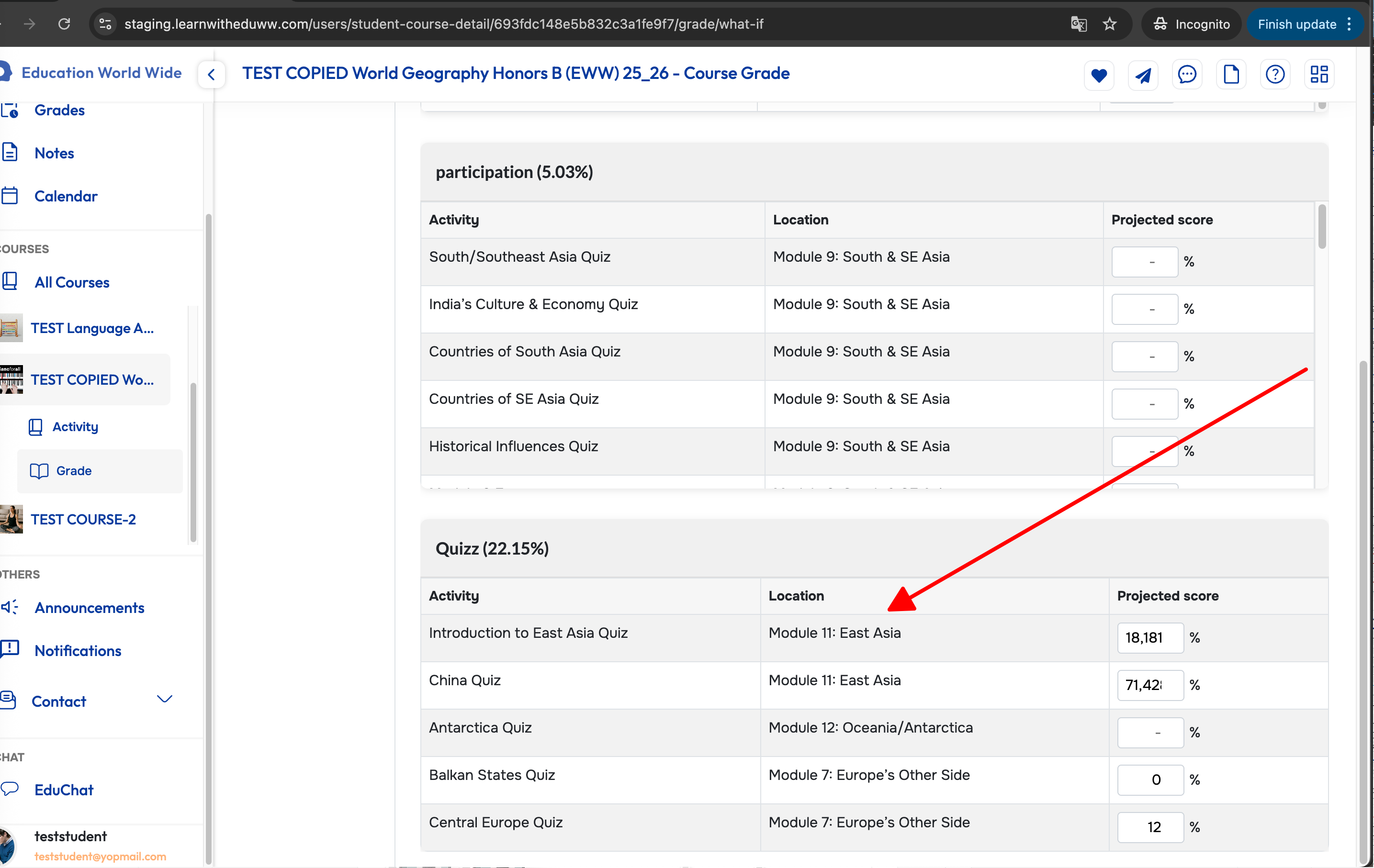Screen dimensions: 1374x868
Task: Click the document page icon in header
Action: (x=1231, y=75)
